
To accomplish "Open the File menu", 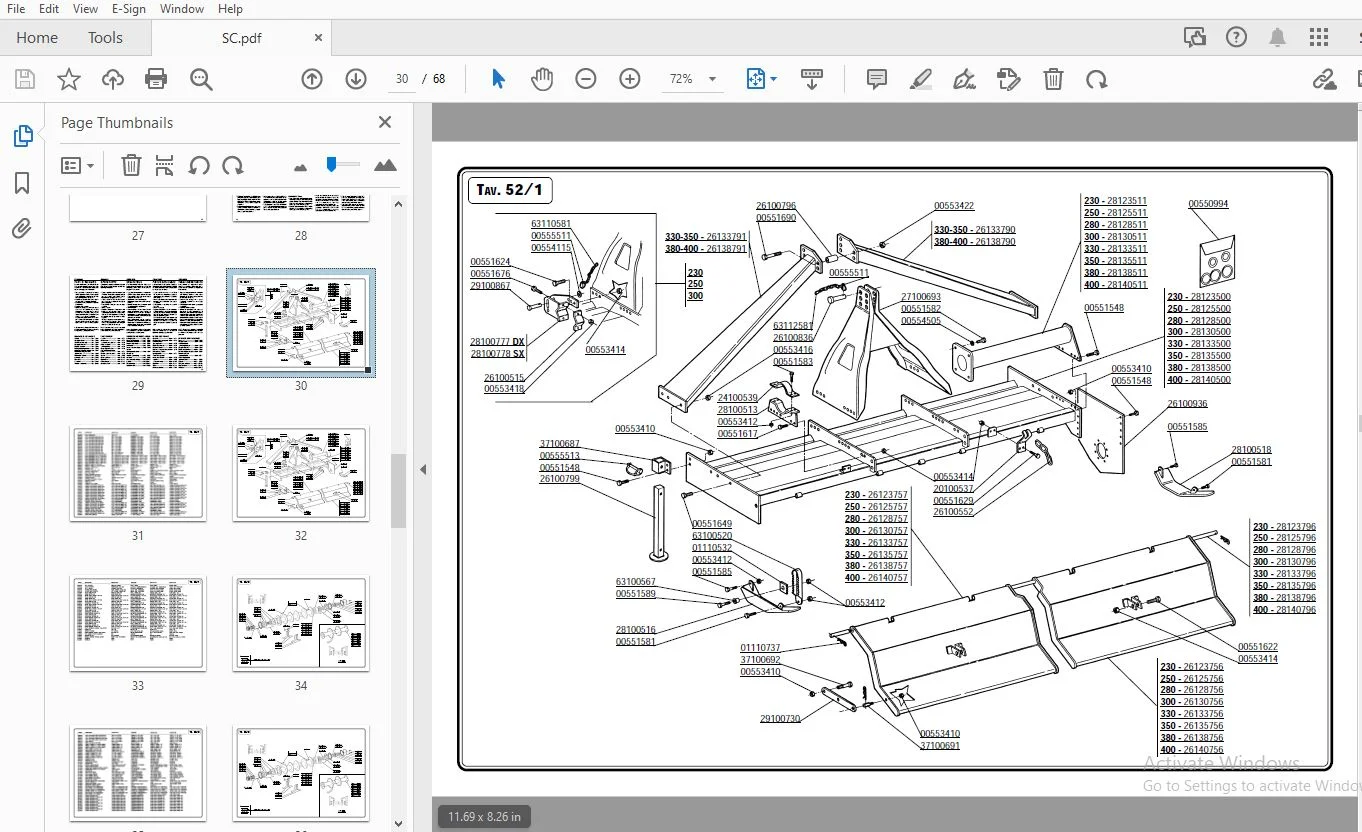I will coord(16,9).
